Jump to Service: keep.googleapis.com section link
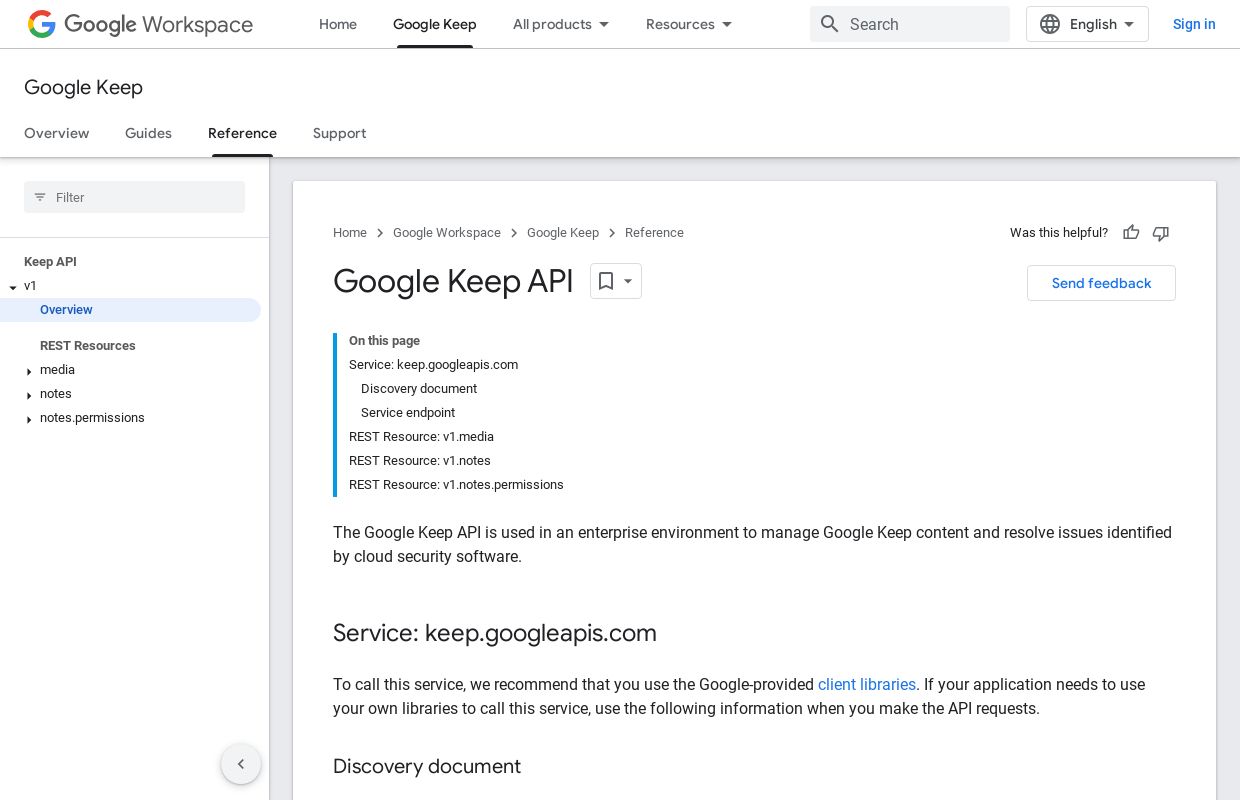Screen dimensions: 1240x800 [433, 365]
